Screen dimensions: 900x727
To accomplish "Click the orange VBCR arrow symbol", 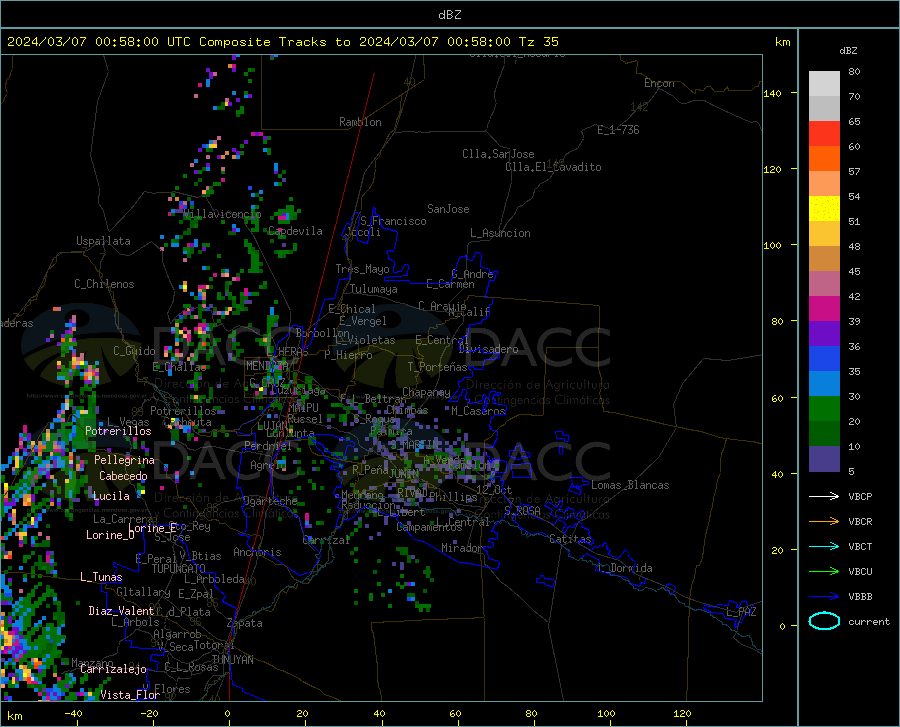I will coord(824,522).
